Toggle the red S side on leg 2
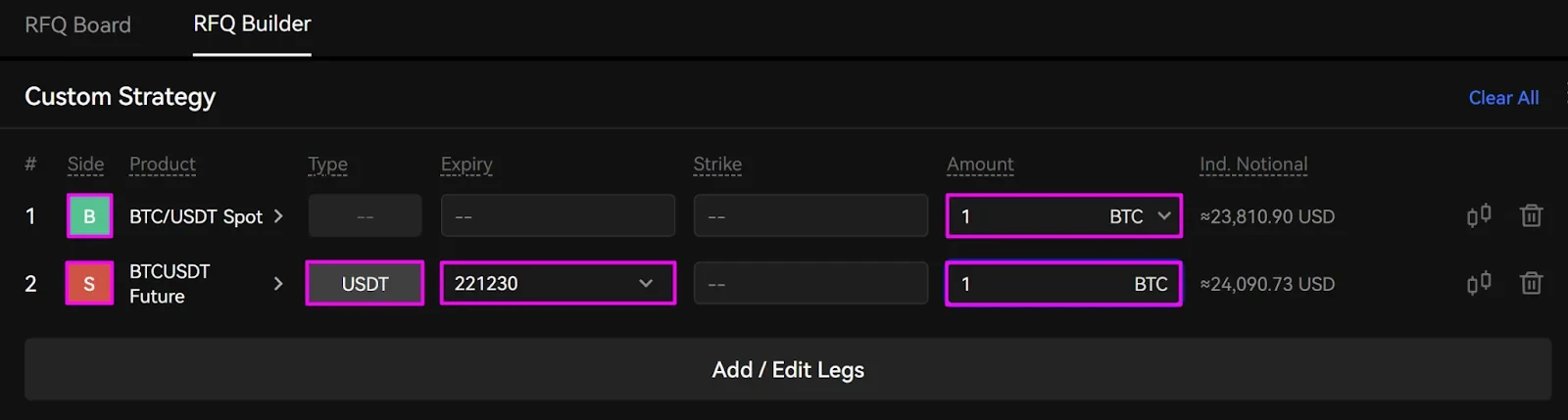 [89, 284]
